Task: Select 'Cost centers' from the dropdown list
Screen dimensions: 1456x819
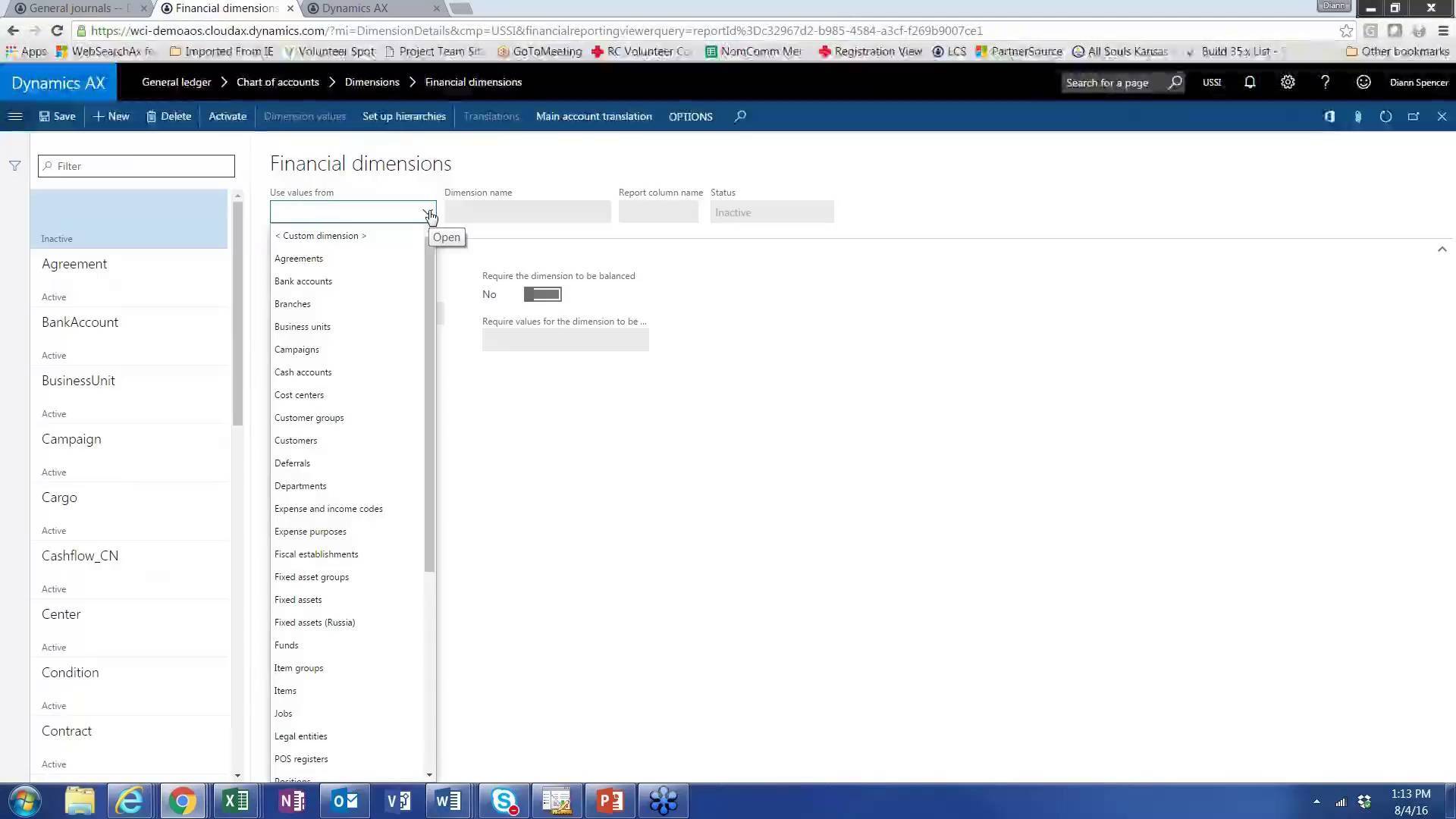Action: pos(299,394)
